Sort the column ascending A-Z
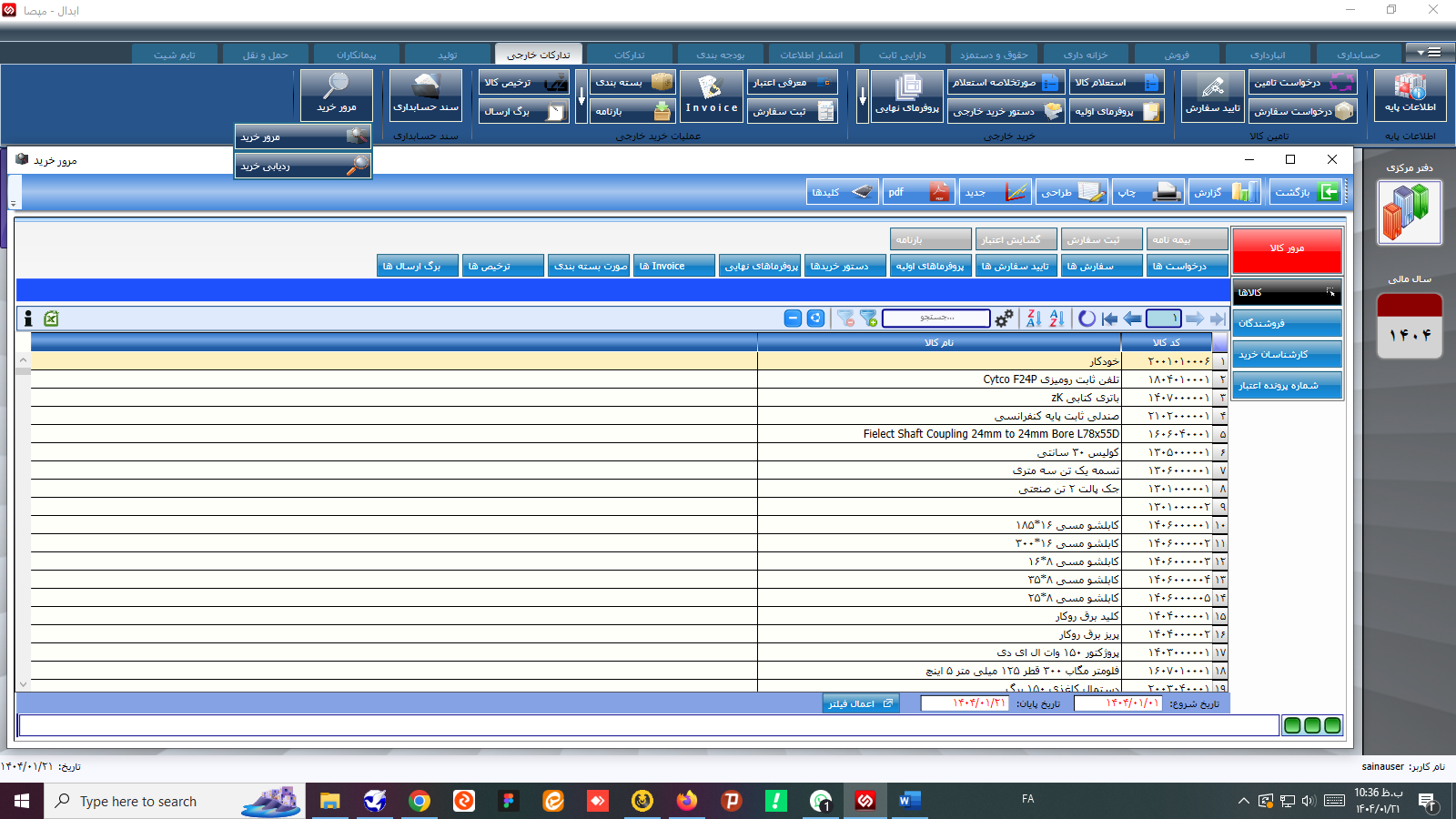The width and height of the screenshot is (1456, 819). [1055, 319]
